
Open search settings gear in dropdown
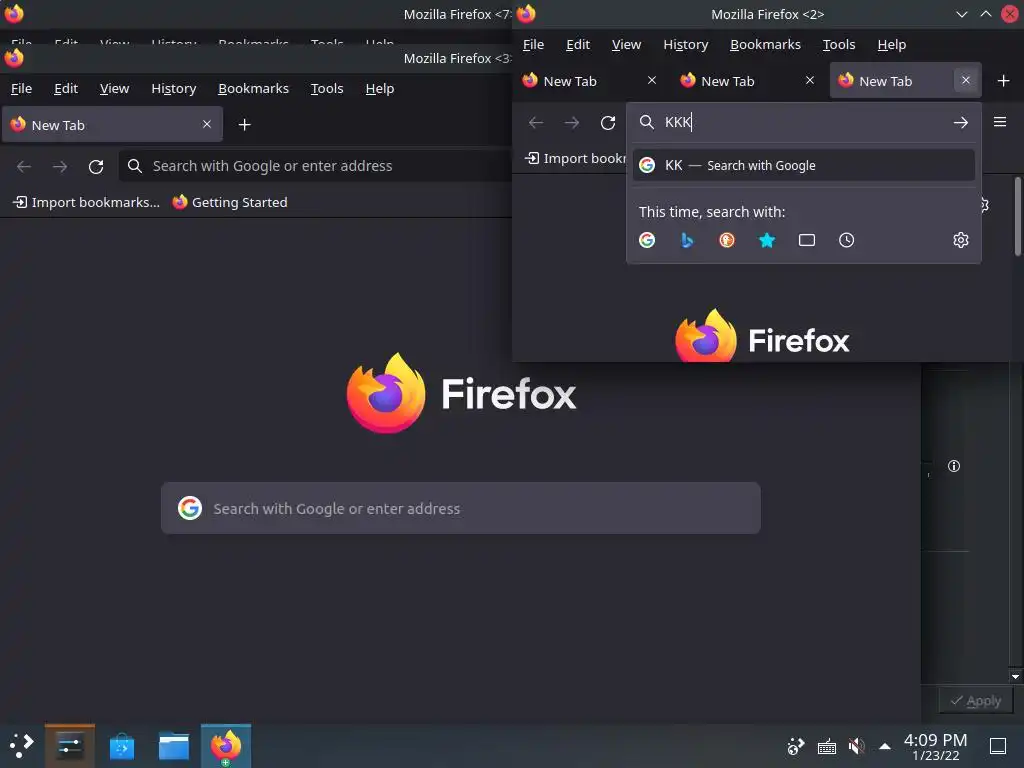(x=960, y=240)
